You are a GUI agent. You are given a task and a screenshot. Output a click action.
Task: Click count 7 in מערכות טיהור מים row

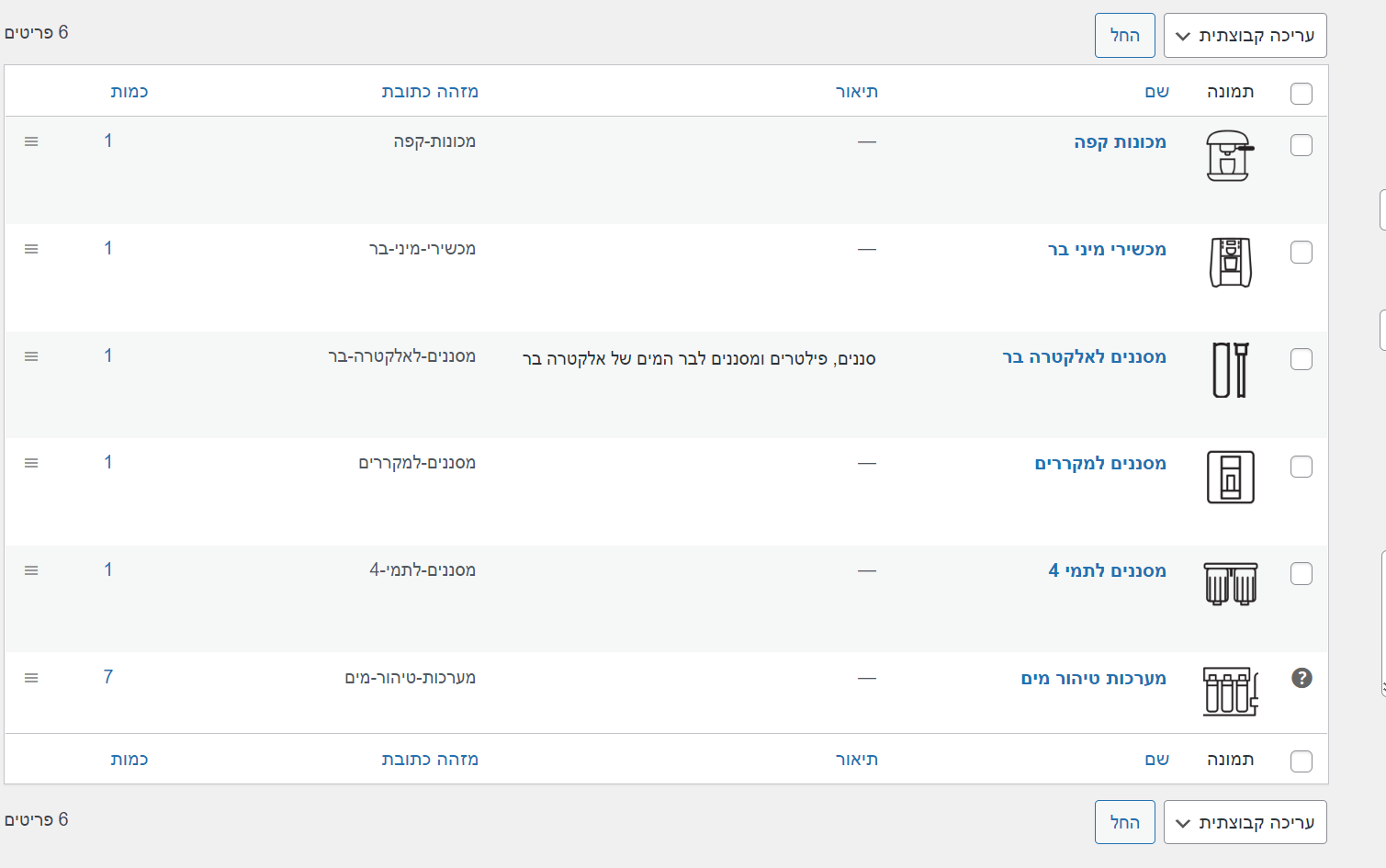point(108,677)
